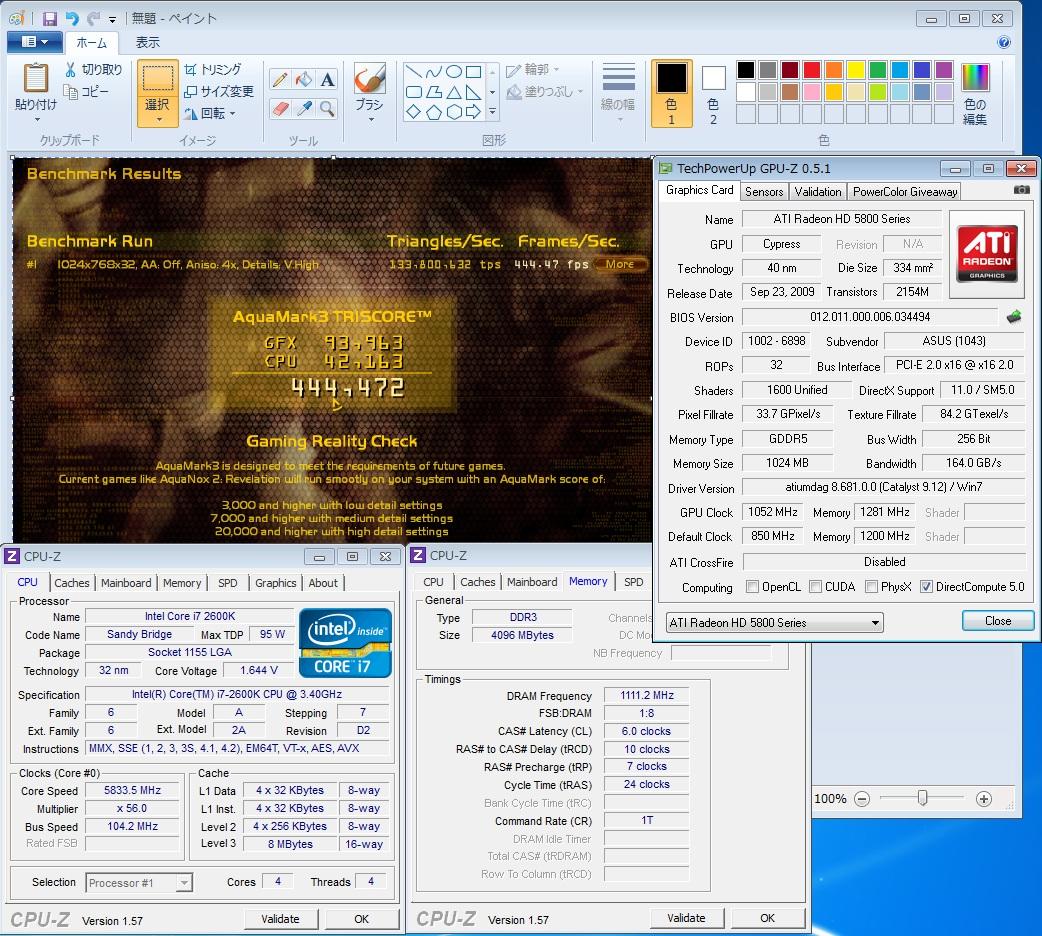
Task: Switch to the 表示 (View) ribbon tab
Action: tap(148, 43)
